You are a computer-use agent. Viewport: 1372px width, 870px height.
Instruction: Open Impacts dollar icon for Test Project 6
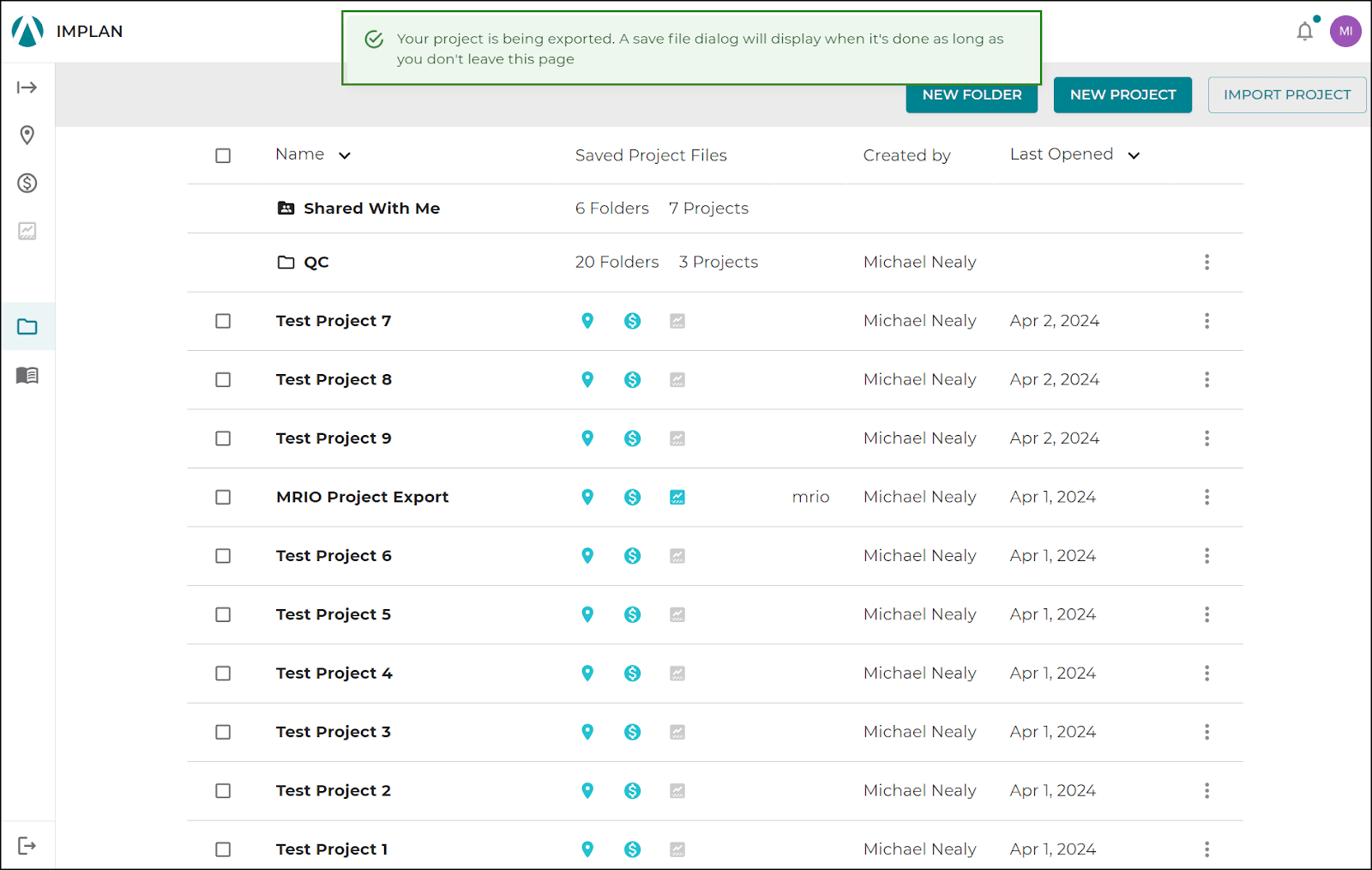coord(633,556)
